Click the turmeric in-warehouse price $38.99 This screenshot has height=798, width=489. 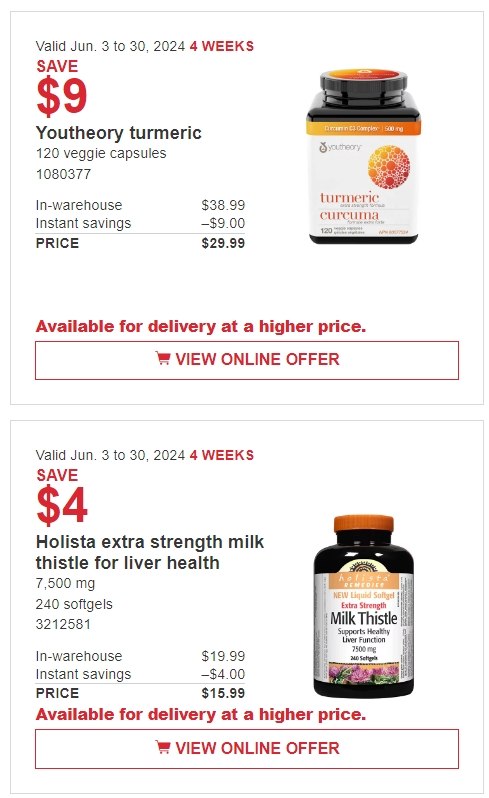pos(223,205)
